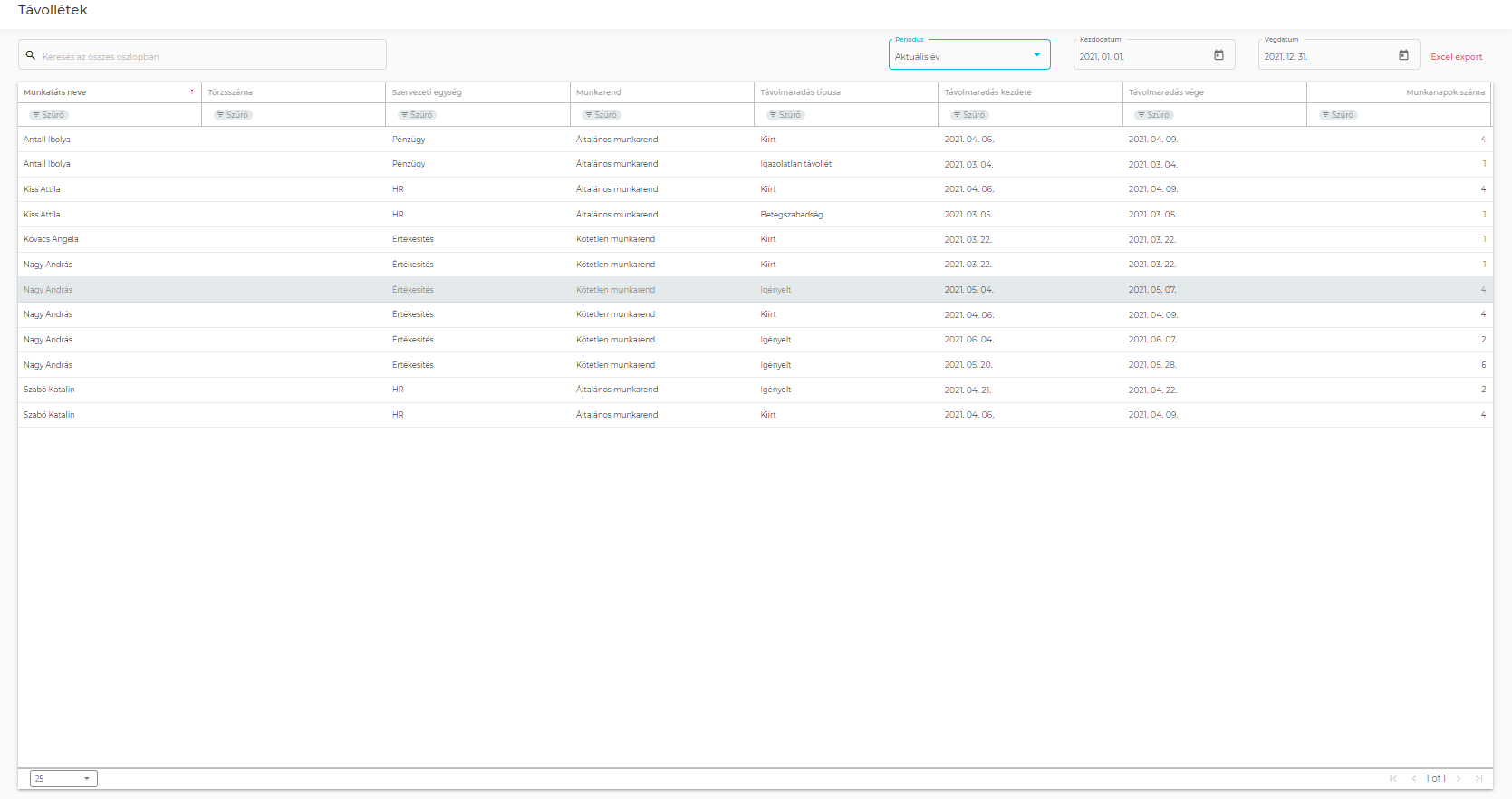Click end date 2021. 05. 07.
This screenshot has height=799, width=1512.
click(x=1152, y=290)
